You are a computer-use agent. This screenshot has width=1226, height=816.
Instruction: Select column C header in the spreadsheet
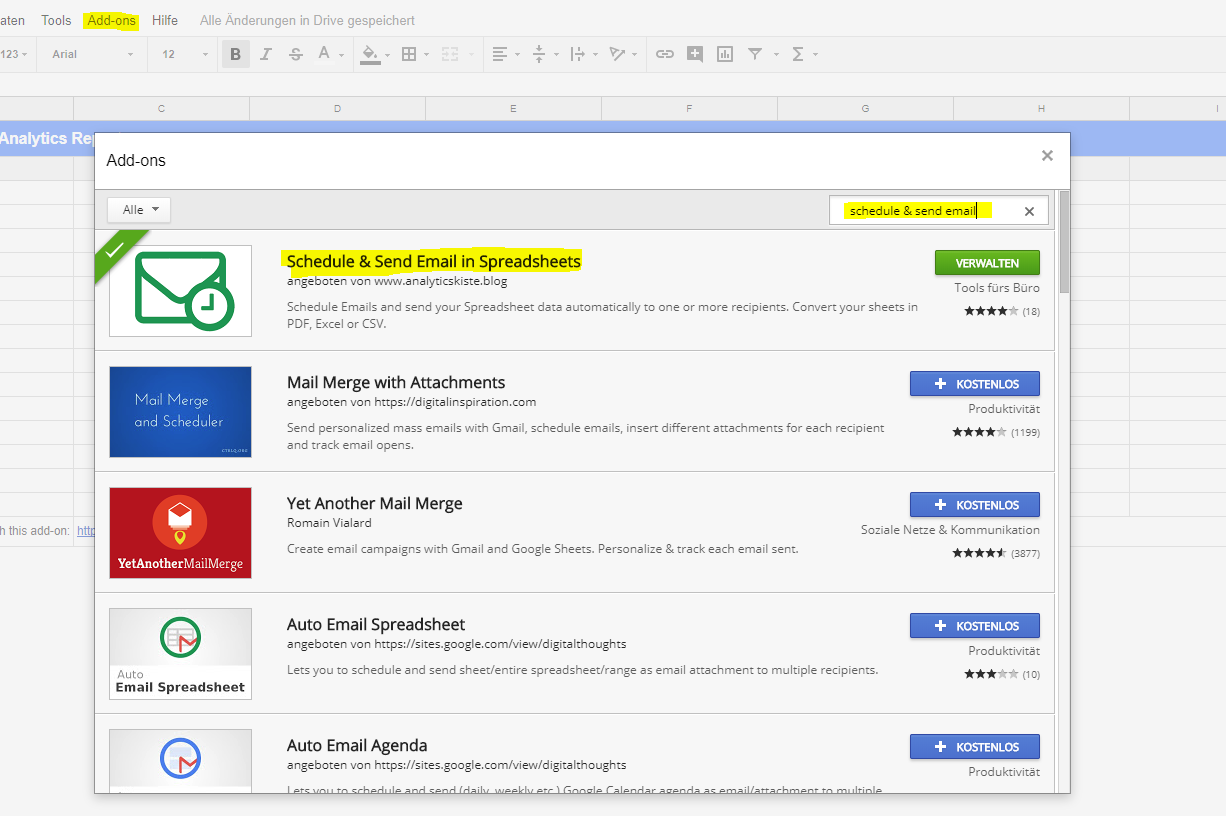pyautogui.click(x=161, y=108)
